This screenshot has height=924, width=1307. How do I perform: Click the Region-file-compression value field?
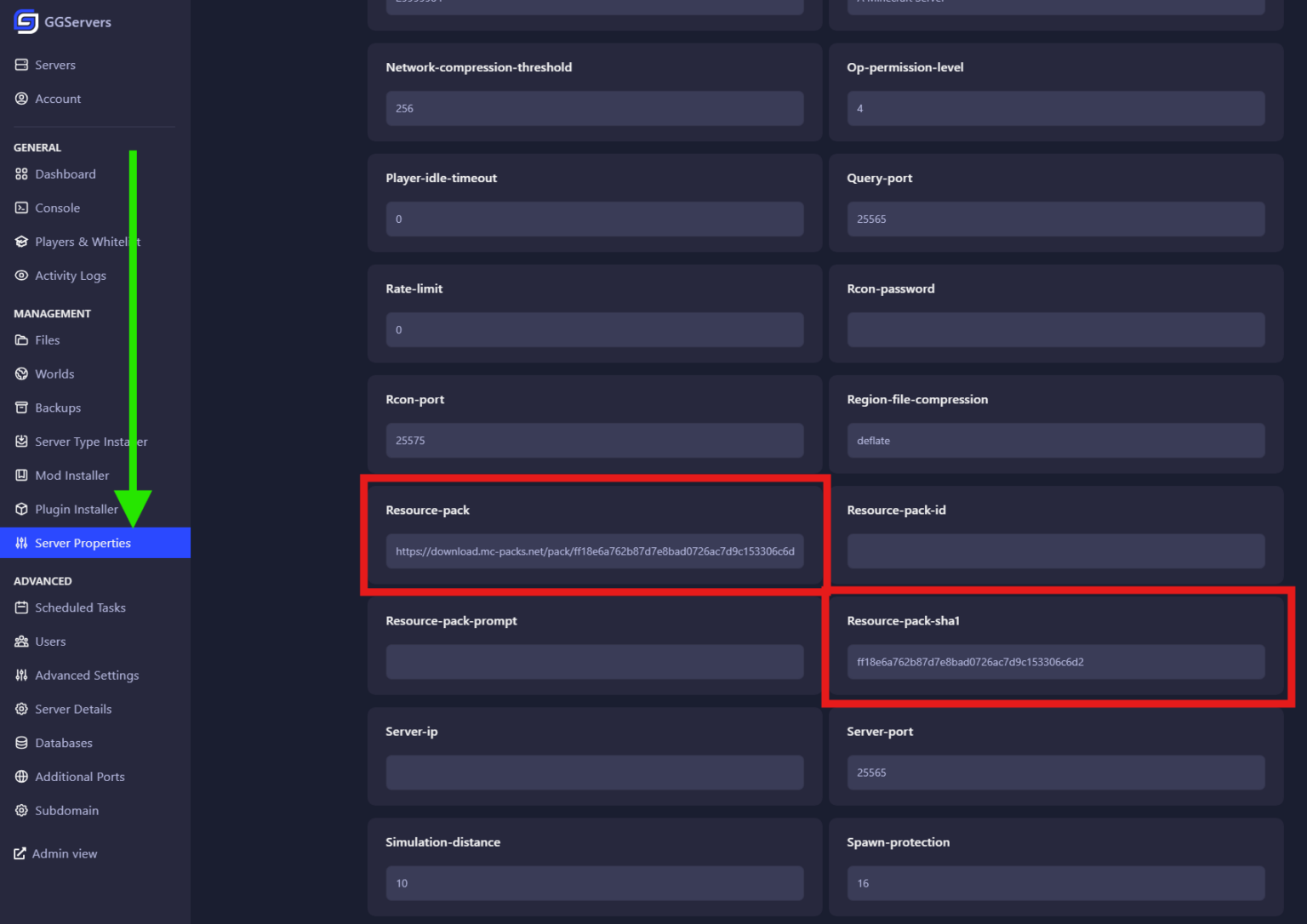coord(1055,441)
